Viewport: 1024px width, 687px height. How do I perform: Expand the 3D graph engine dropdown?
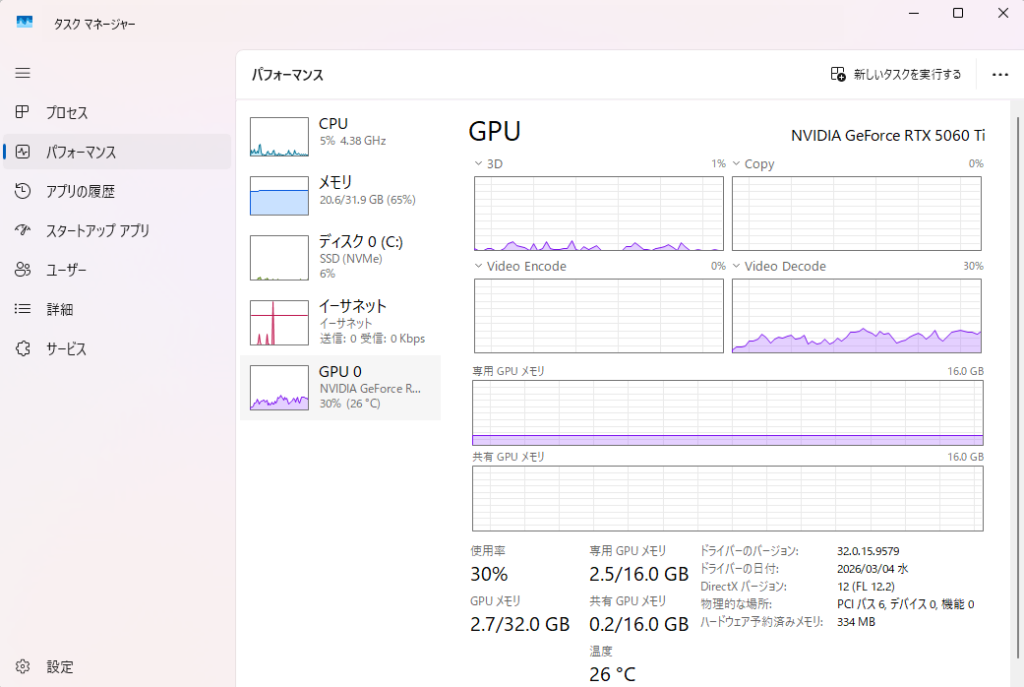point(478,164)
